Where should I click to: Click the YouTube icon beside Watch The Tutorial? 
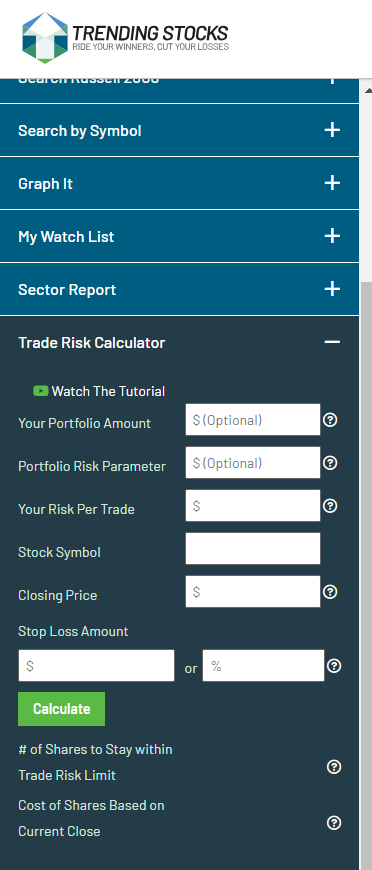pos(41,391)
